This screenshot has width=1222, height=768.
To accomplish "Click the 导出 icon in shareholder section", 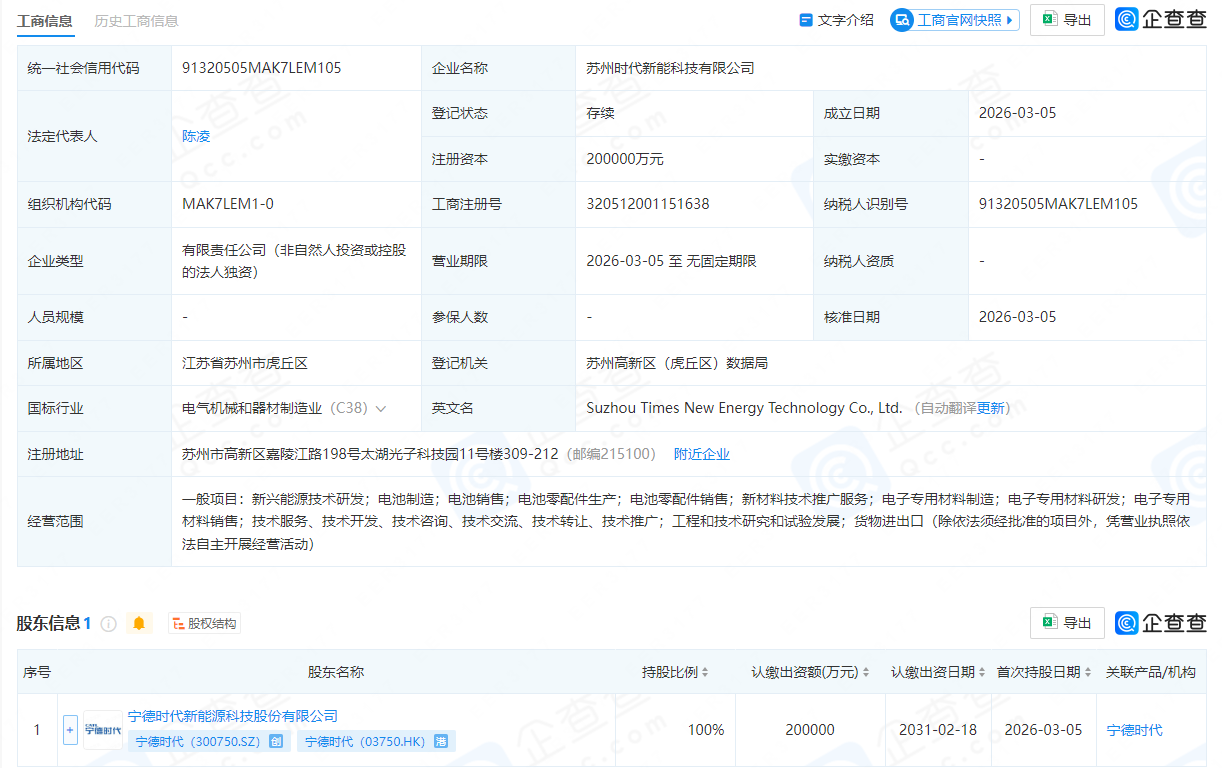I will (x=1053, y=622).
